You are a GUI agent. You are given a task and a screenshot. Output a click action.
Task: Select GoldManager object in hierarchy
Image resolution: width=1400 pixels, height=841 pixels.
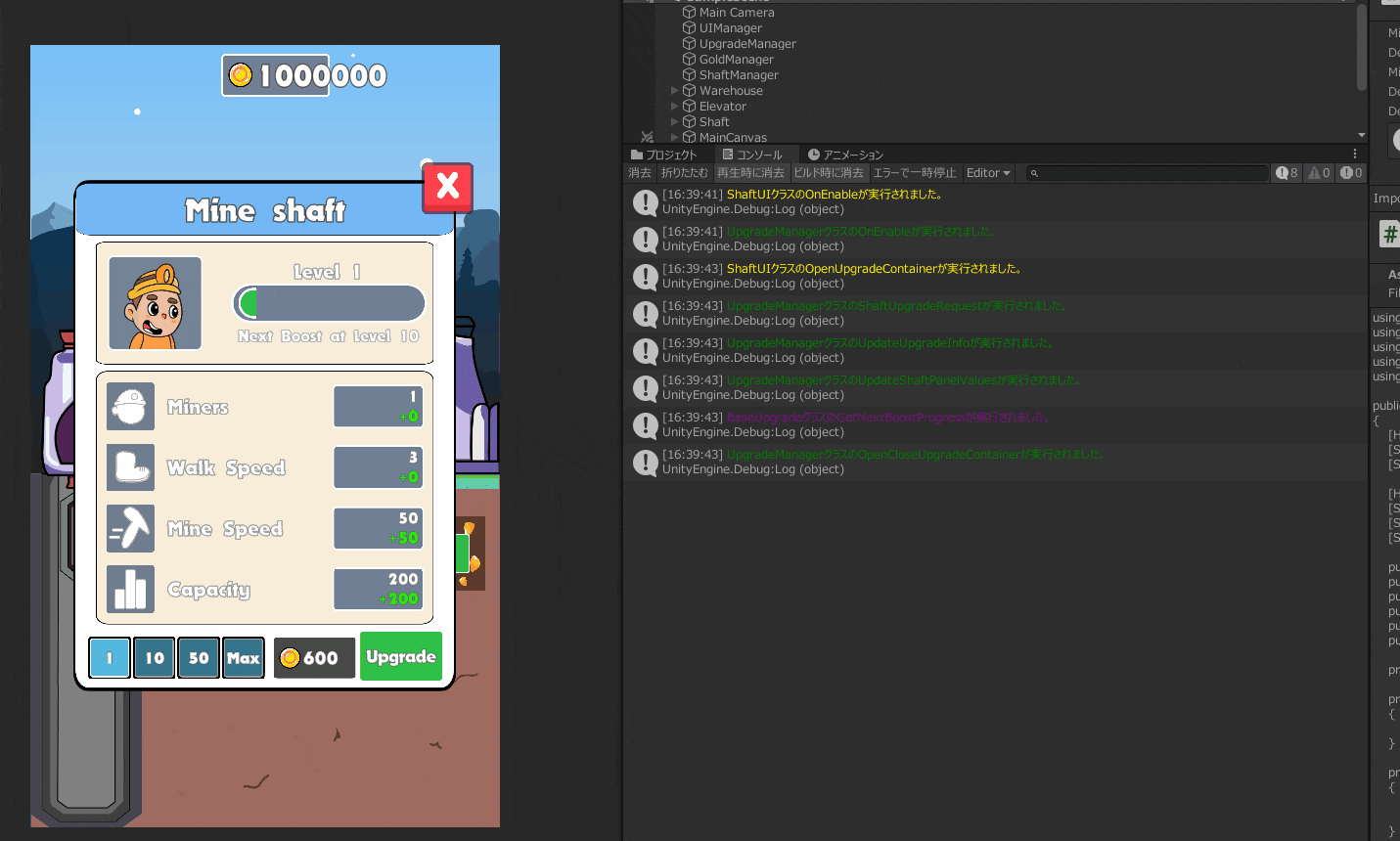(736, 60)
